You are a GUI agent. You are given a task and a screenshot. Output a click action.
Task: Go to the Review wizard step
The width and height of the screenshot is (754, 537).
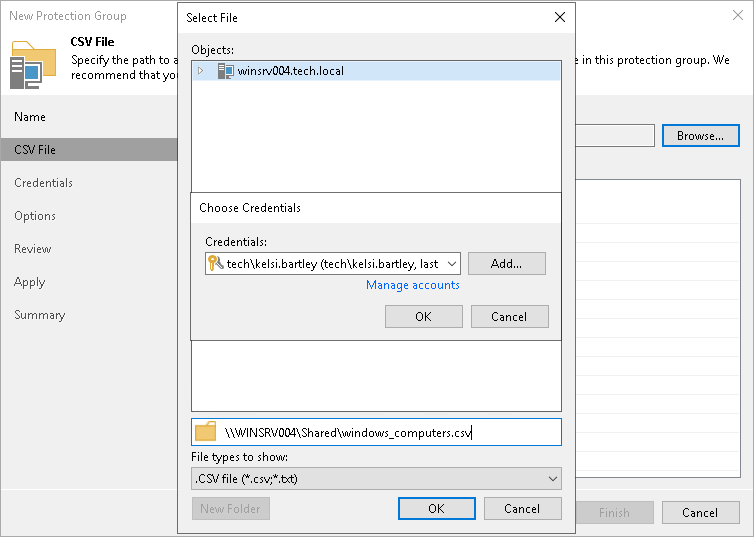[33, 249]
